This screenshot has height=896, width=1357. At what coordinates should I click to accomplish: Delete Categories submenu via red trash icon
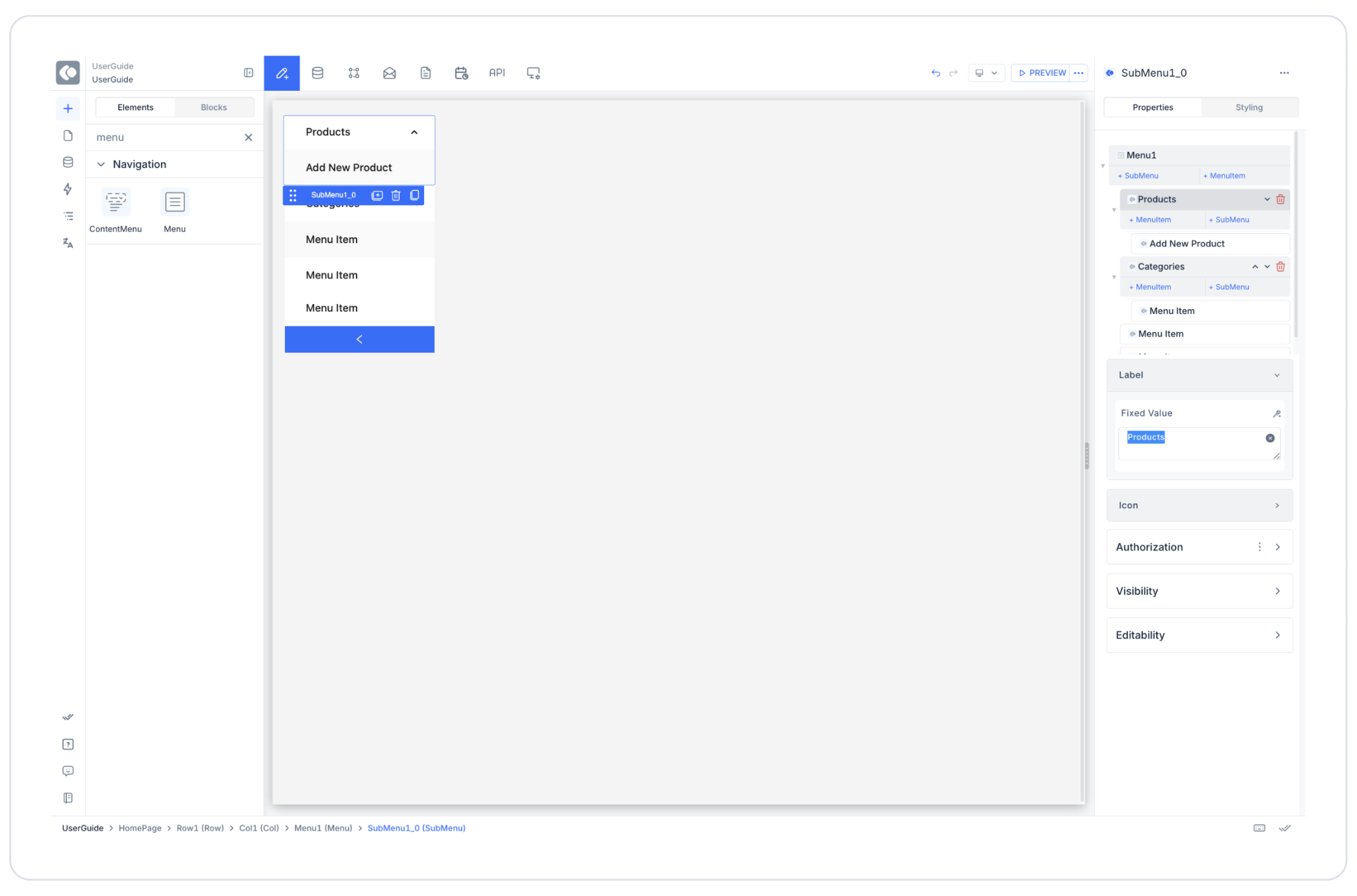coord(1280,266)
